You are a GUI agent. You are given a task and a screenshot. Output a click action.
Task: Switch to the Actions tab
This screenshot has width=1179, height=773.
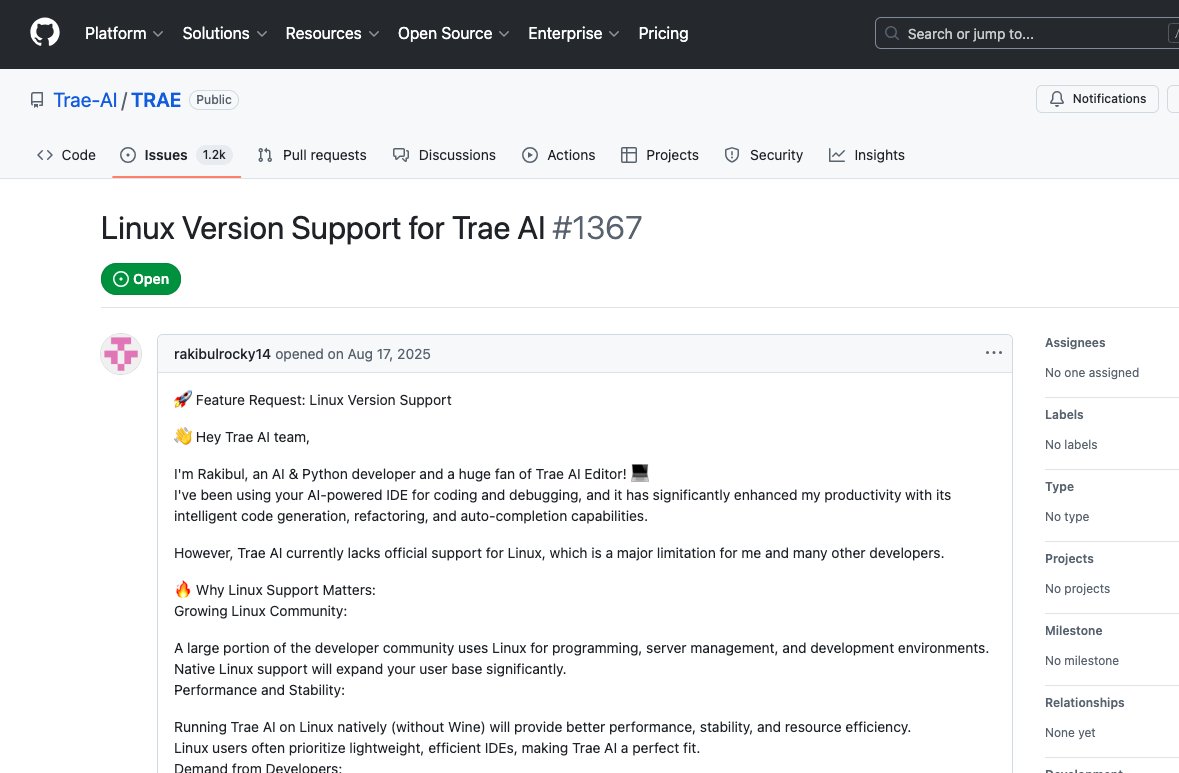point(559,155)
